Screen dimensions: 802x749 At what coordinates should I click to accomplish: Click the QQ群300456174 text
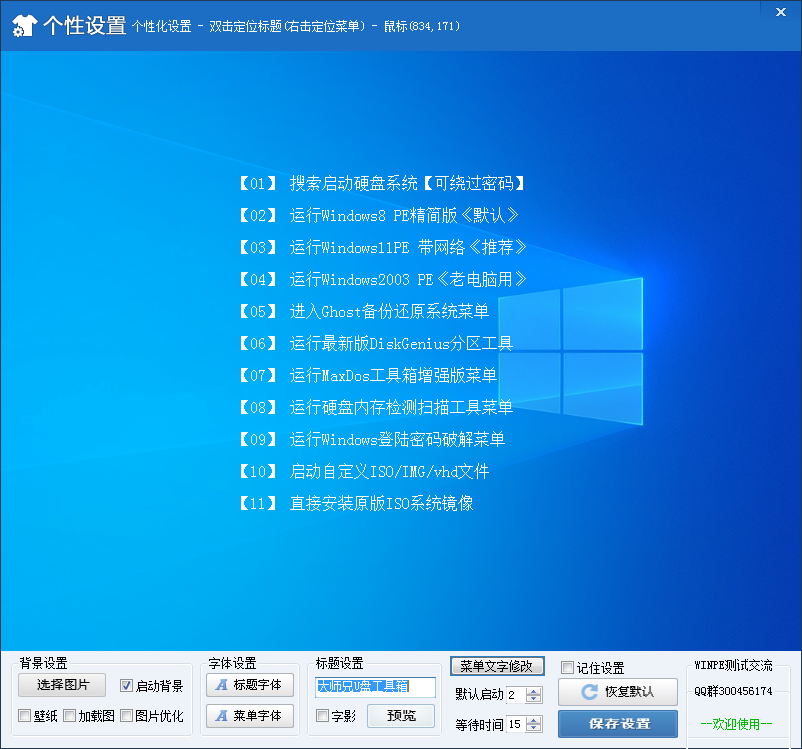point(733,691)
